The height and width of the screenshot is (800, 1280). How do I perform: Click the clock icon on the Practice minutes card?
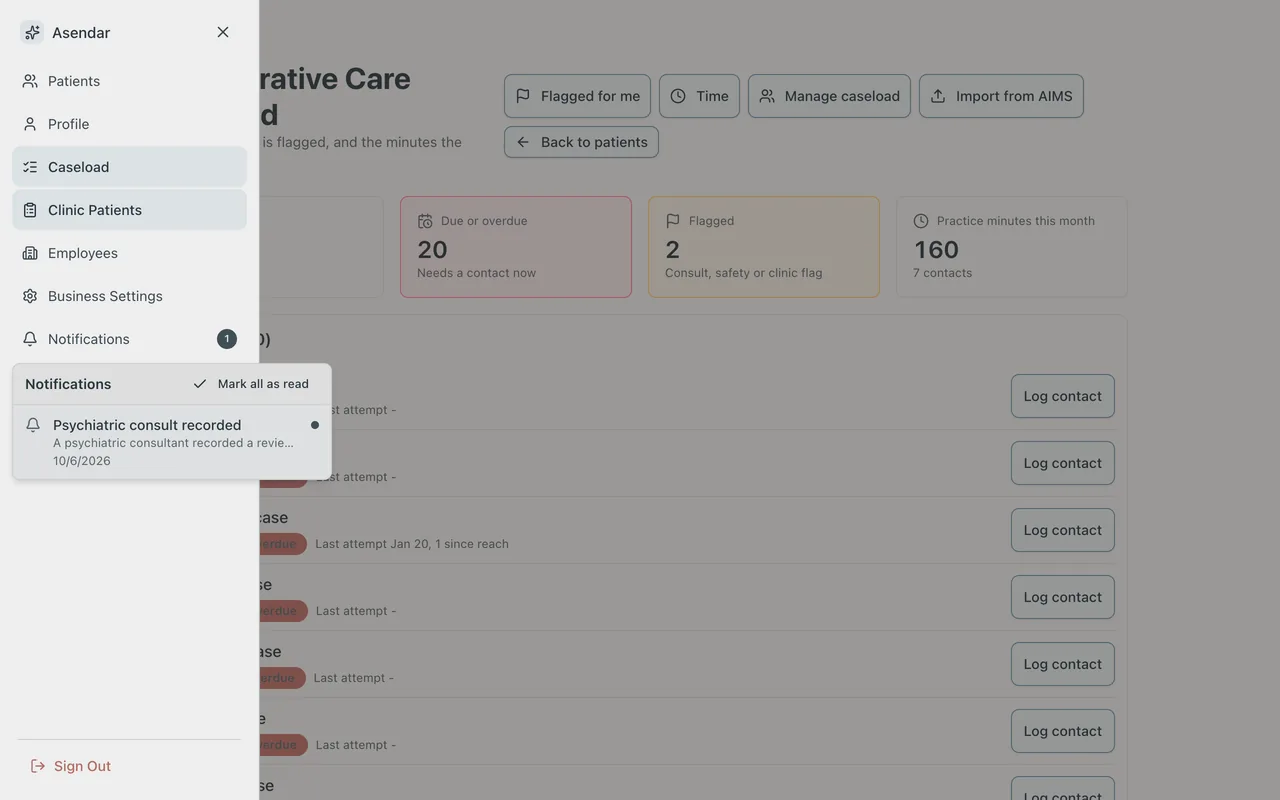921,221
